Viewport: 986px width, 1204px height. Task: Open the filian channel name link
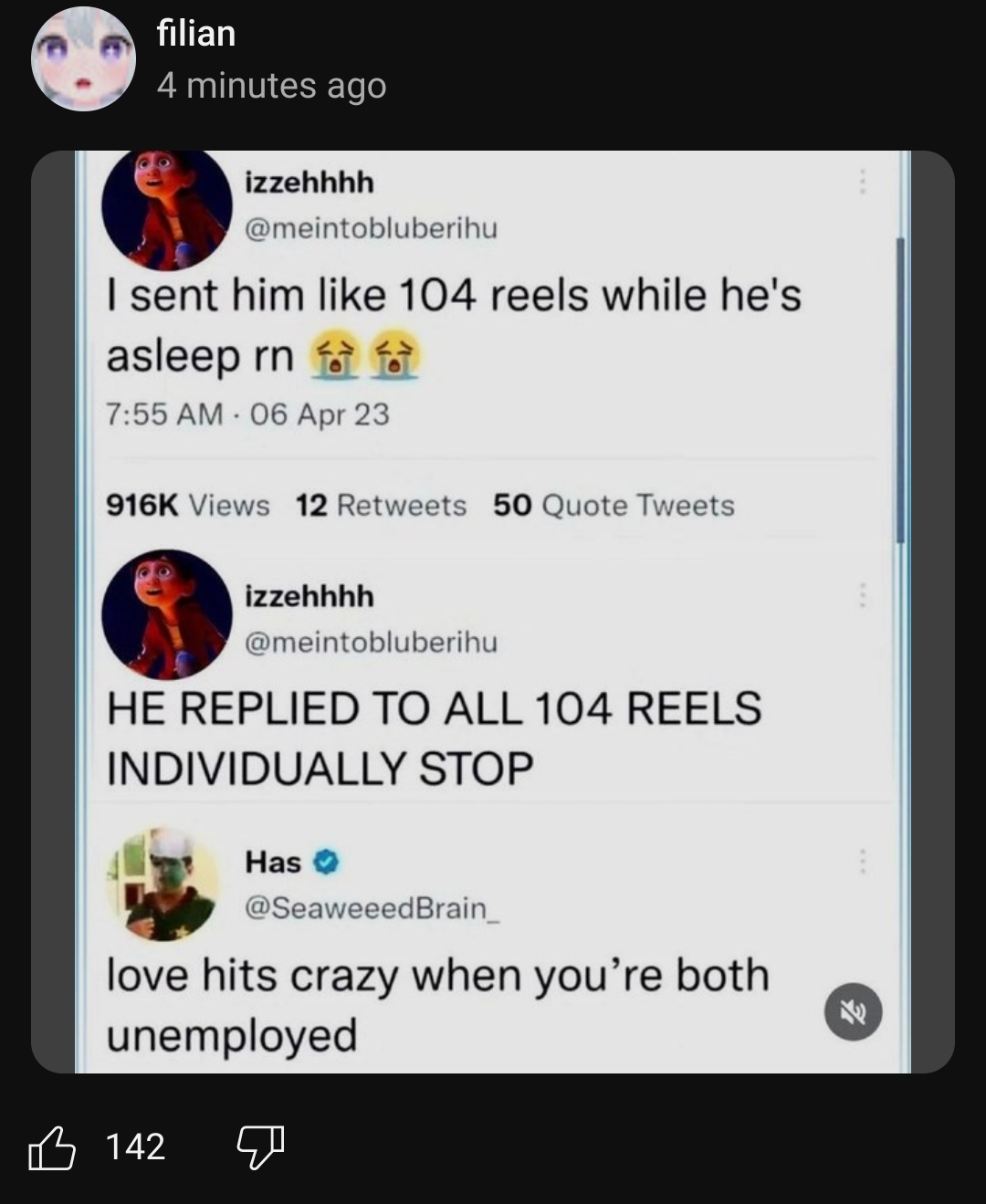pyautogui.click(x=196, y=34)
